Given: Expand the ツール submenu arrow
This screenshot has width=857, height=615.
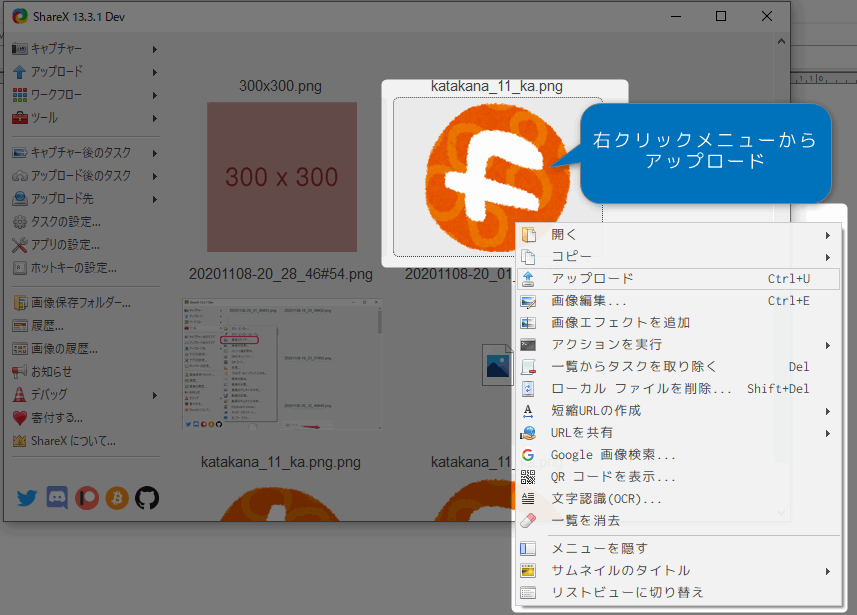Looking at the screenshot, I should tap(155, 118).
